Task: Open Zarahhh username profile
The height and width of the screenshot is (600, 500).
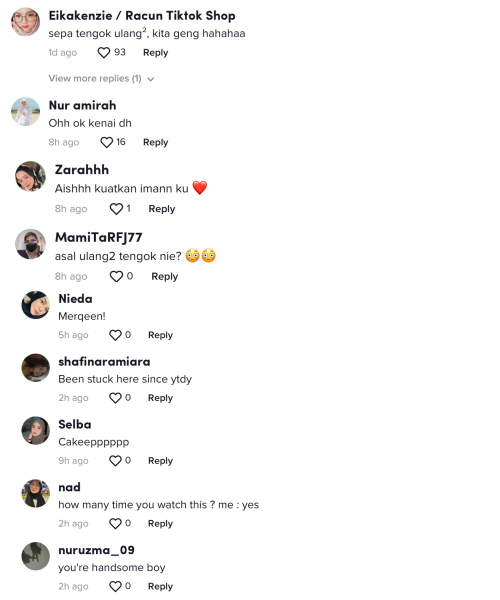Action: [x=82, y=170]
